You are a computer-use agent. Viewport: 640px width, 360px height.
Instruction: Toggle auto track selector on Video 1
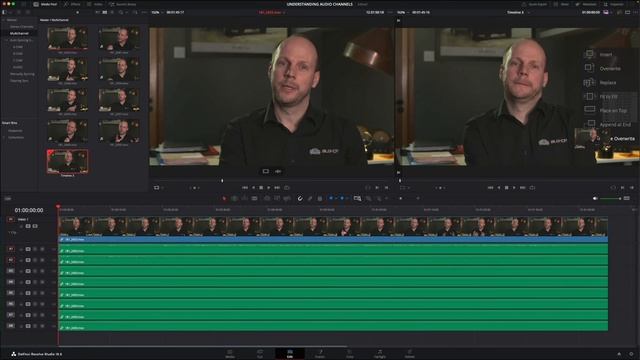28,226
